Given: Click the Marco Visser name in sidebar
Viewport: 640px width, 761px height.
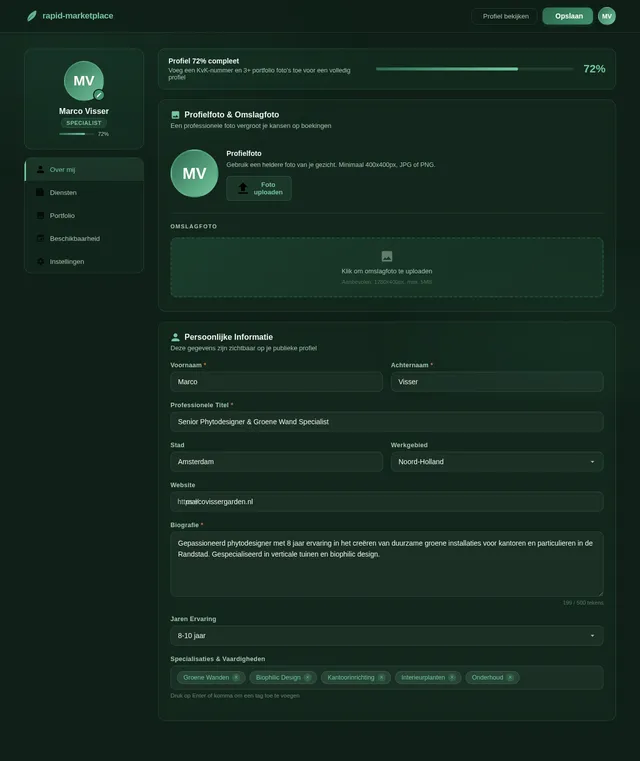Looking at the screenshot, I should (84, 111).
